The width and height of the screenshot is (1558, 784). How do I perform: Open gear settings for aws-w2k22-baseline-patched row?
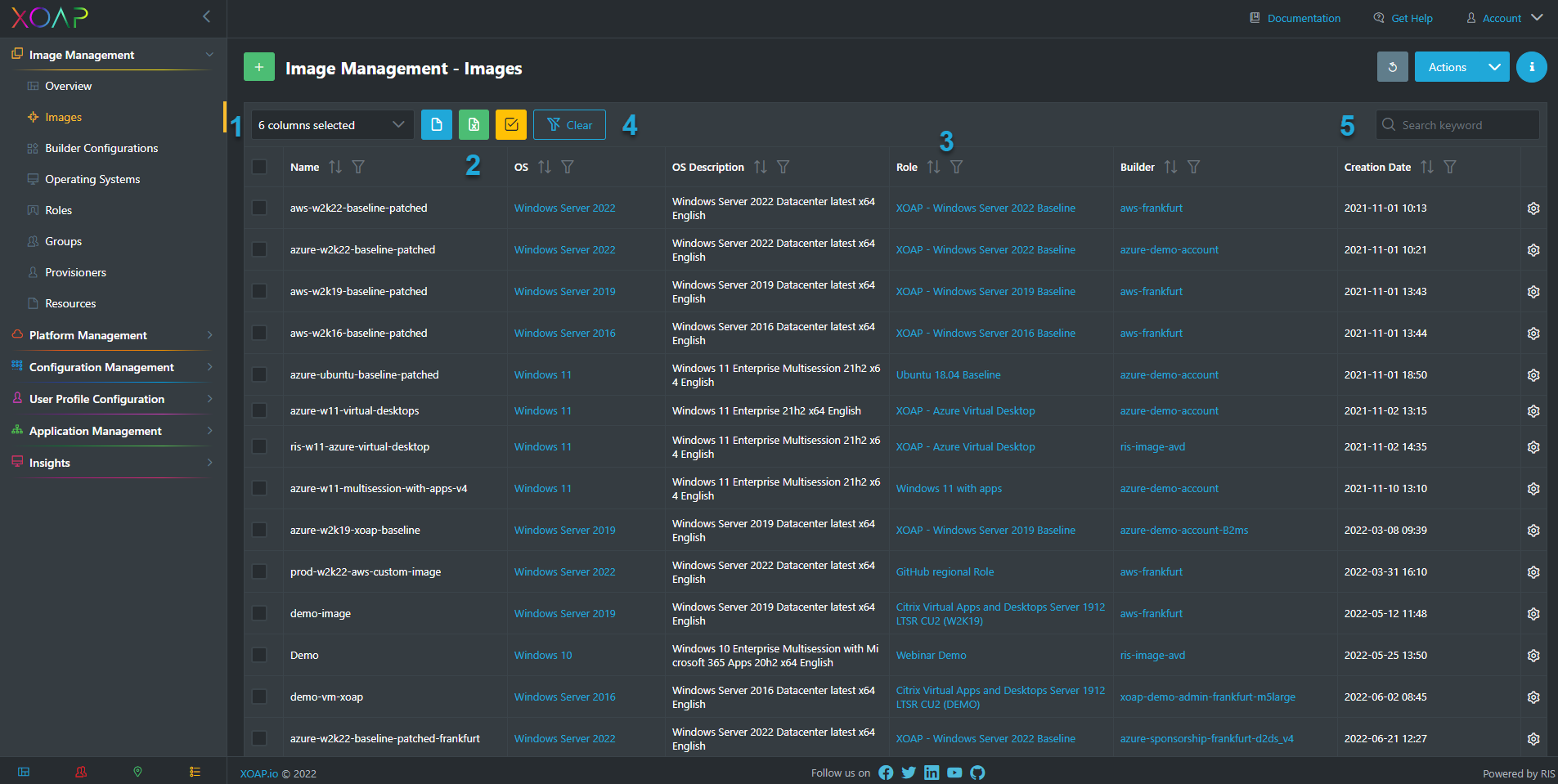click(1533, 208)
